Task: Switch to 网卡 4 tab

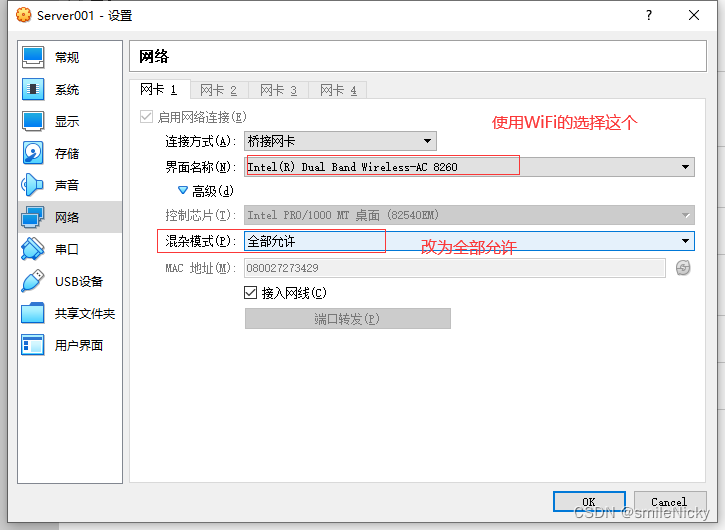Action: tap(338, 90)
